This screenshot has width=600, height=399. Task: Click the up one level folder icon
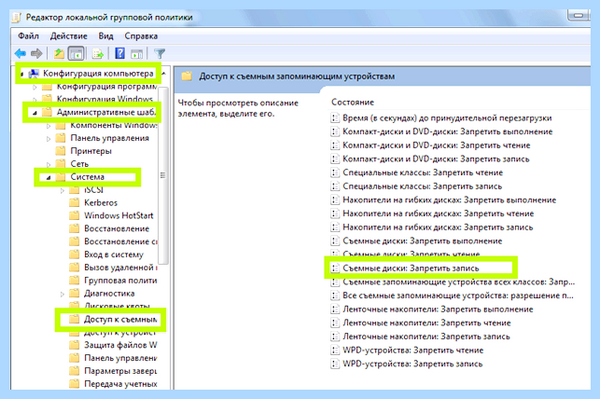59,54
